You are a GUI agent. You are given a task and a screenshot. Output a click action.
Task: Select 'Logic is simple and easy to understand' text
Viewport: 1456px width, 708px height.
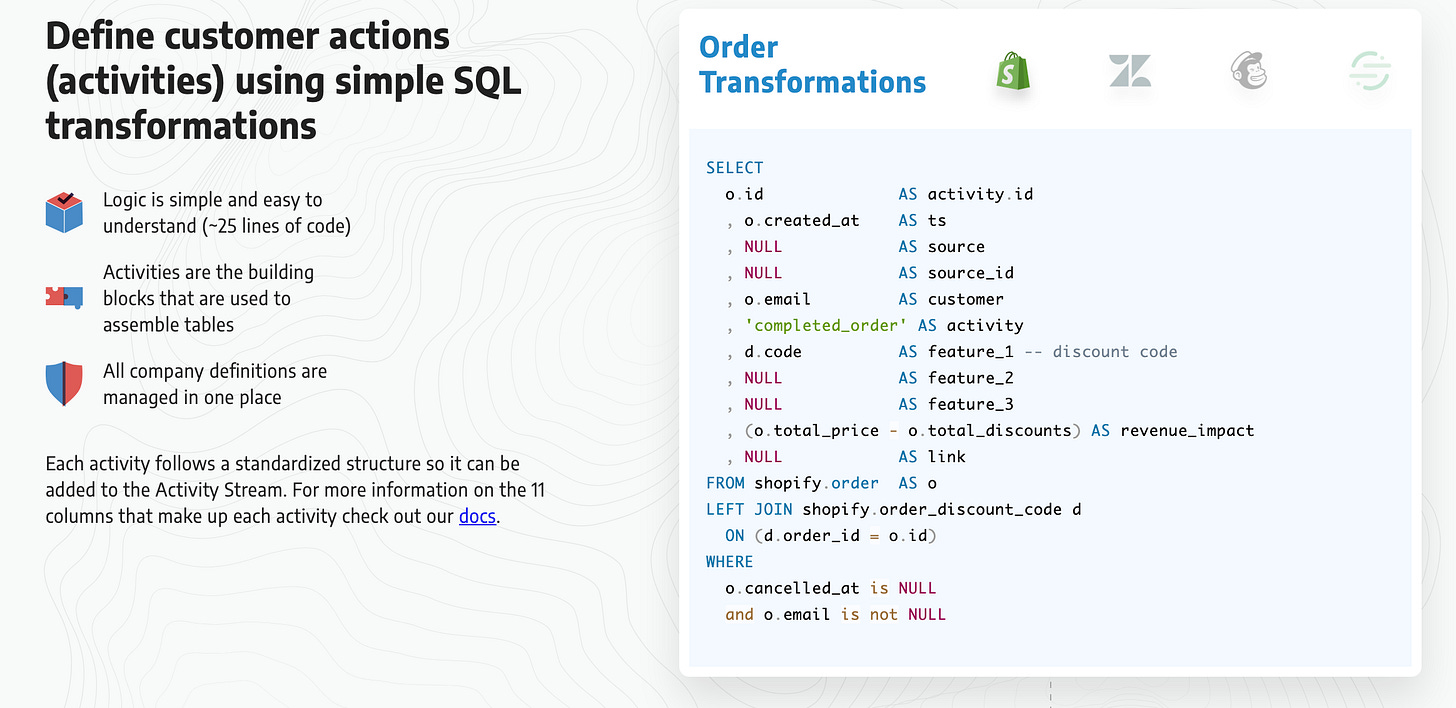(227, 213)
